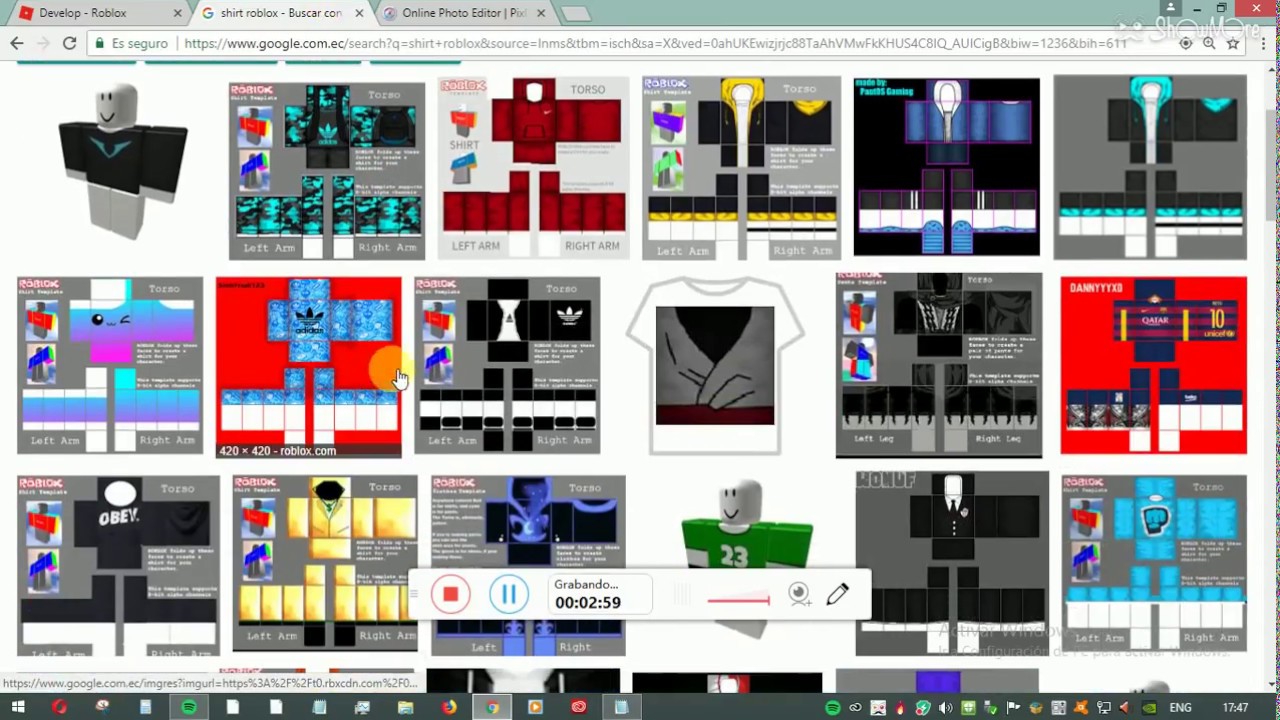Viewport: 1280px width, 720px height.
Task: Open the zoom magnifier icon in the address bar
Action: [1210, 44]
